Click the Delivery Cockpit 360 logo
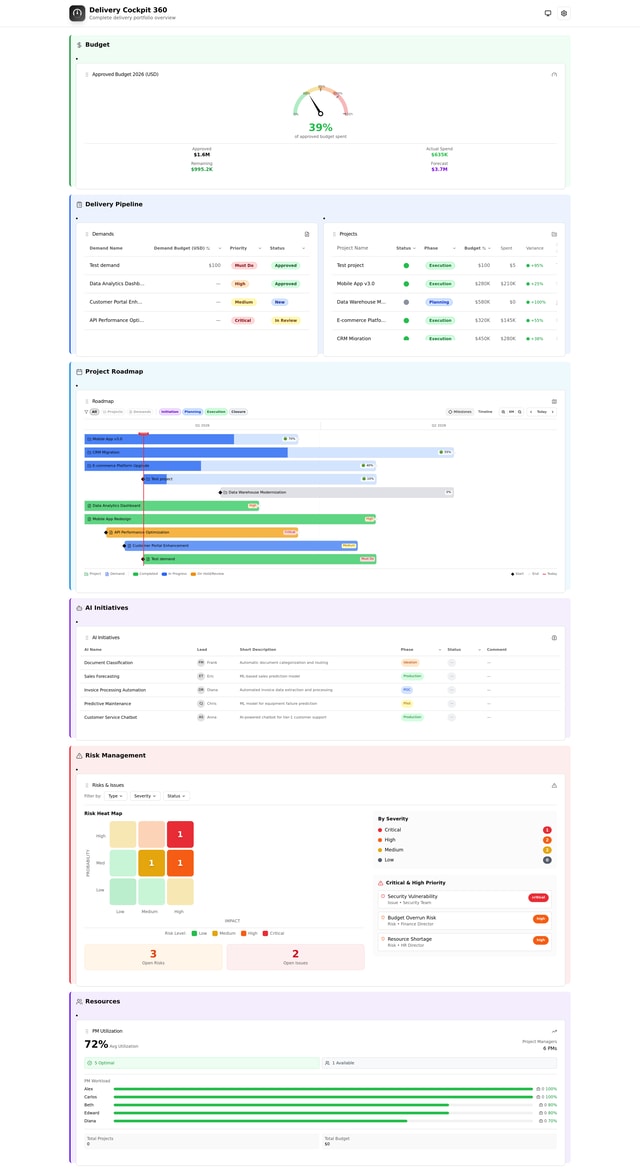The image size is (640, 1171). [x=77, y=13]
